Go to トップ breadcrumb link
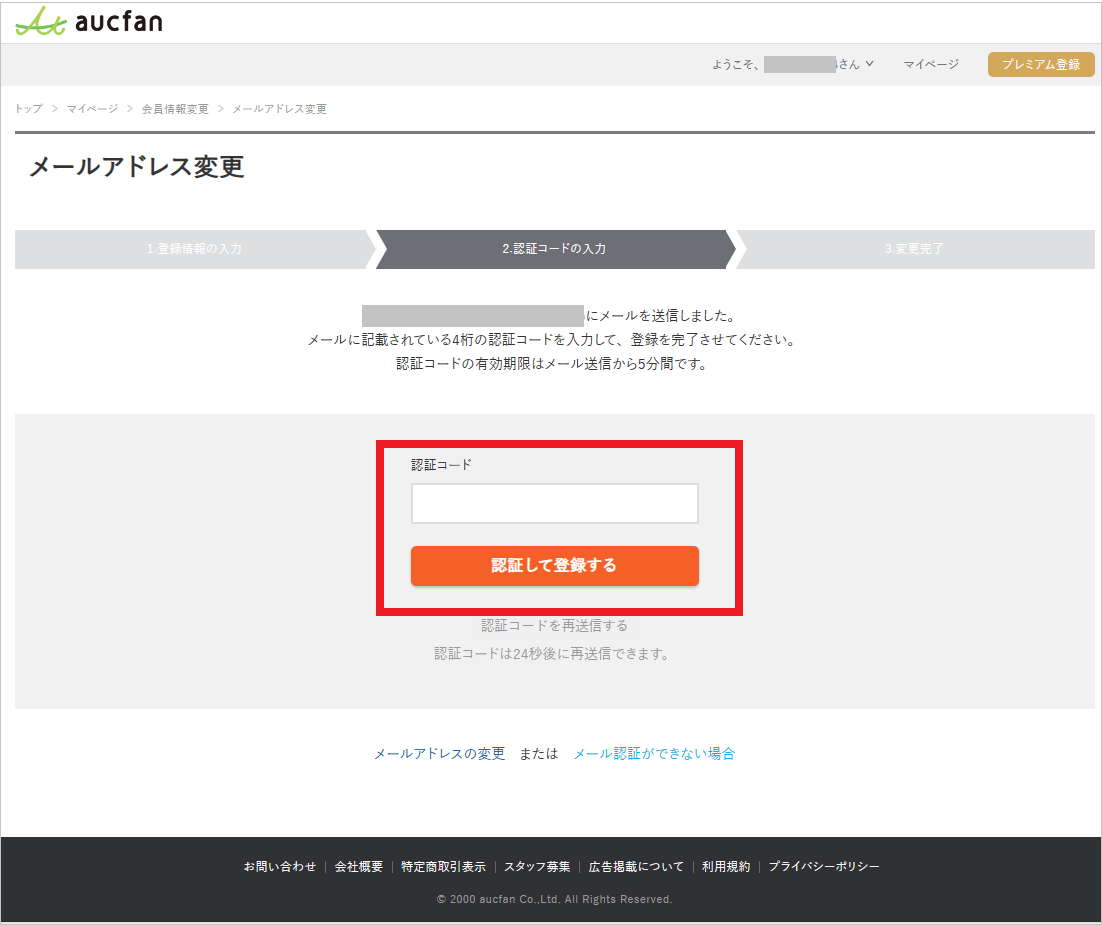The image size is (1102, 925). 29,109
